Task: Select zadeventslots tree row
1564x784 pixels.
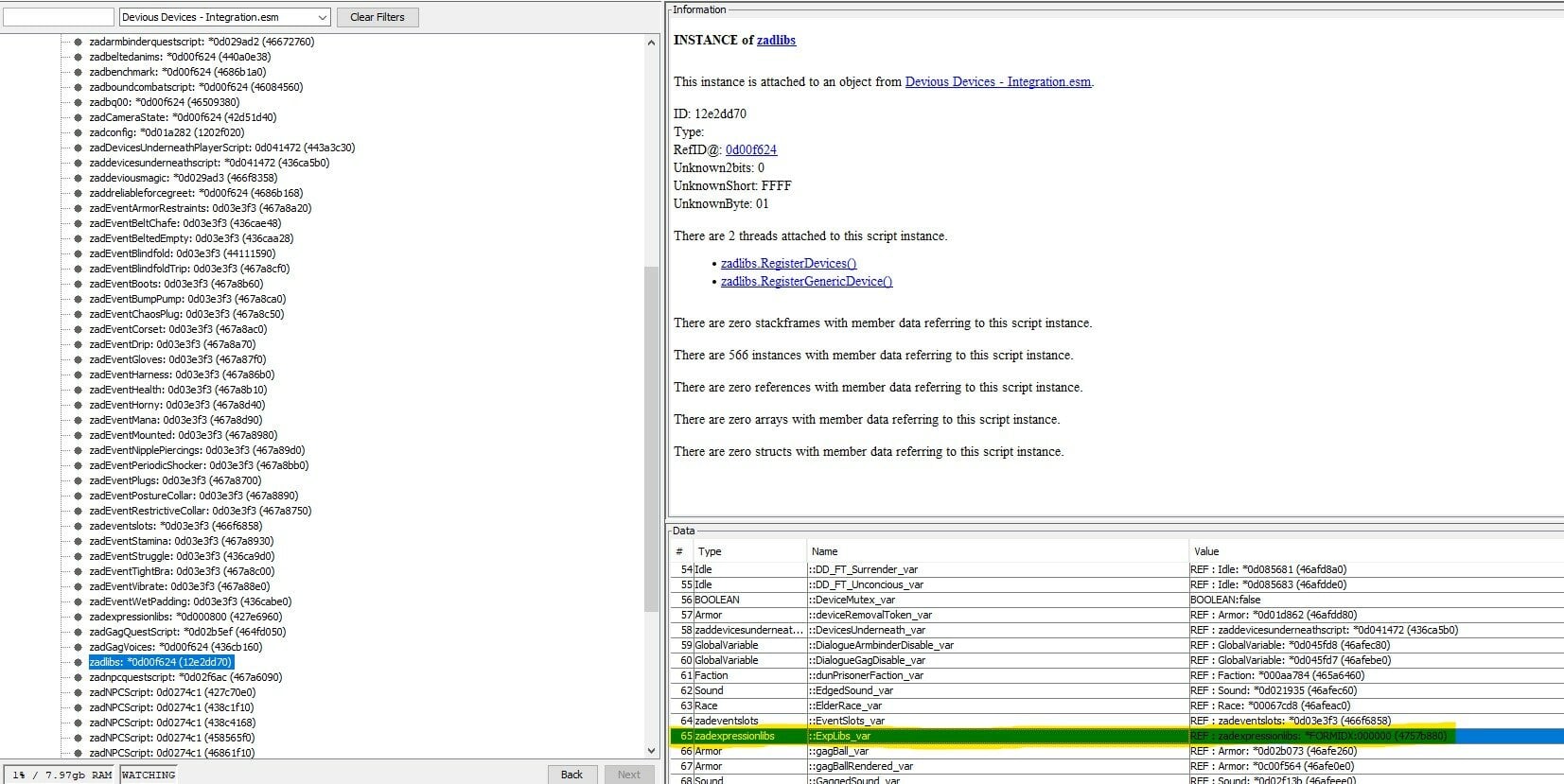Action: [x=176, y=526]
